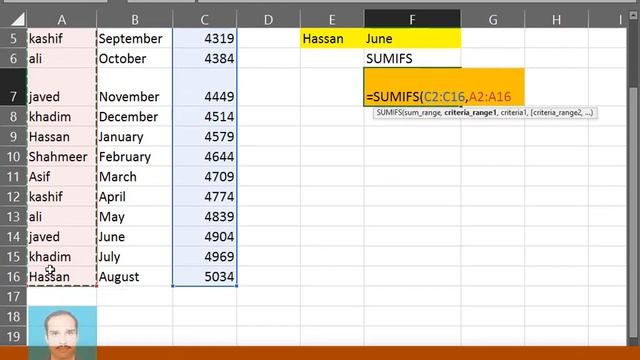Select row 8 header
The height and width of the screenshot is (360, 640).
point(13,117)
